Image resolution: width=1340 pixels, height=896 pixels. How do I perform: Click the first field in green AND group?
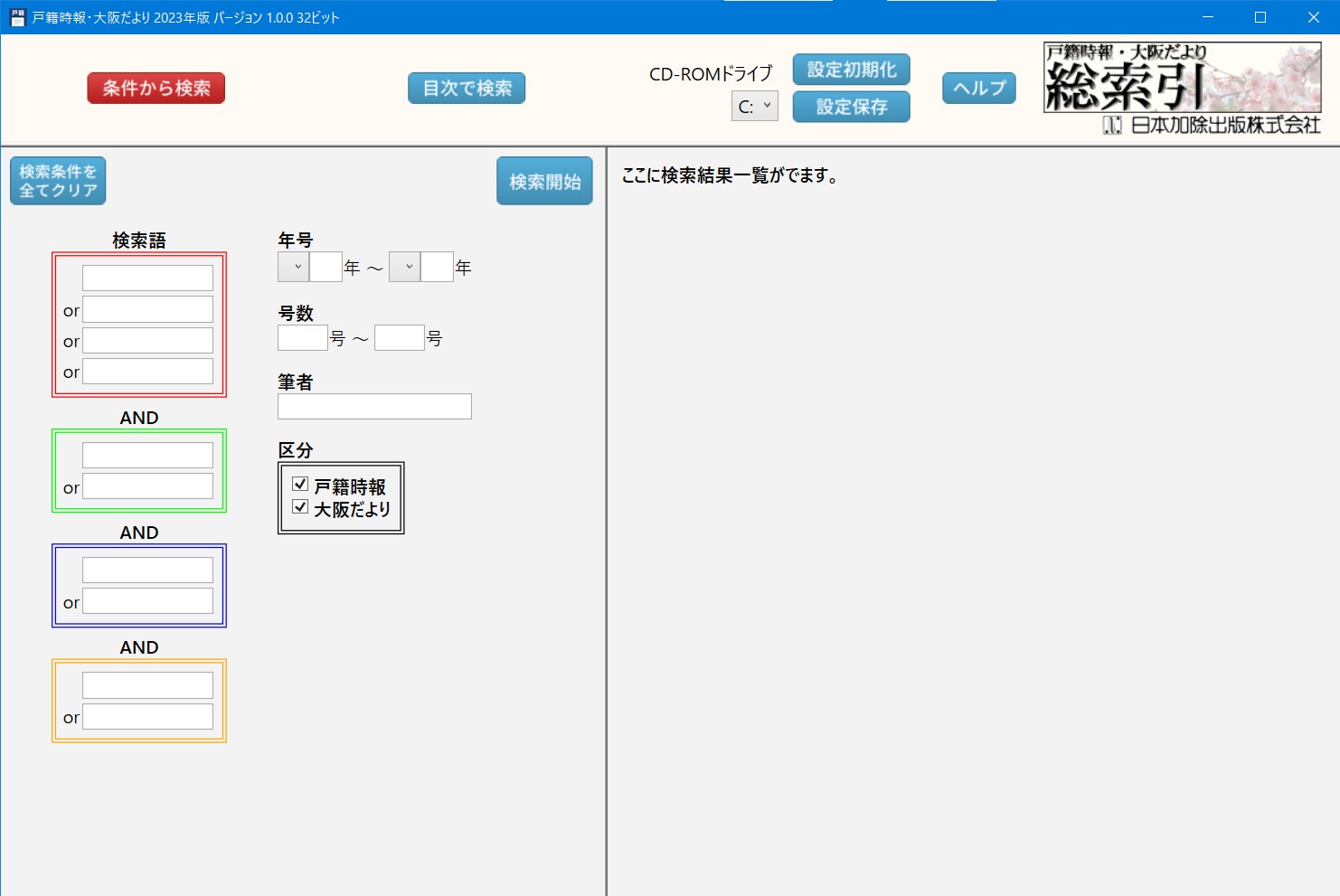[x=147, y=455]
